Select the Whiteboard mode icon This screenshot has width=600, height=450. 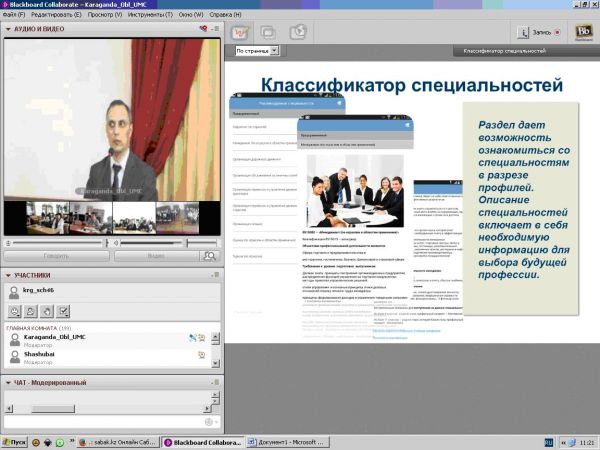coord(241,32)
